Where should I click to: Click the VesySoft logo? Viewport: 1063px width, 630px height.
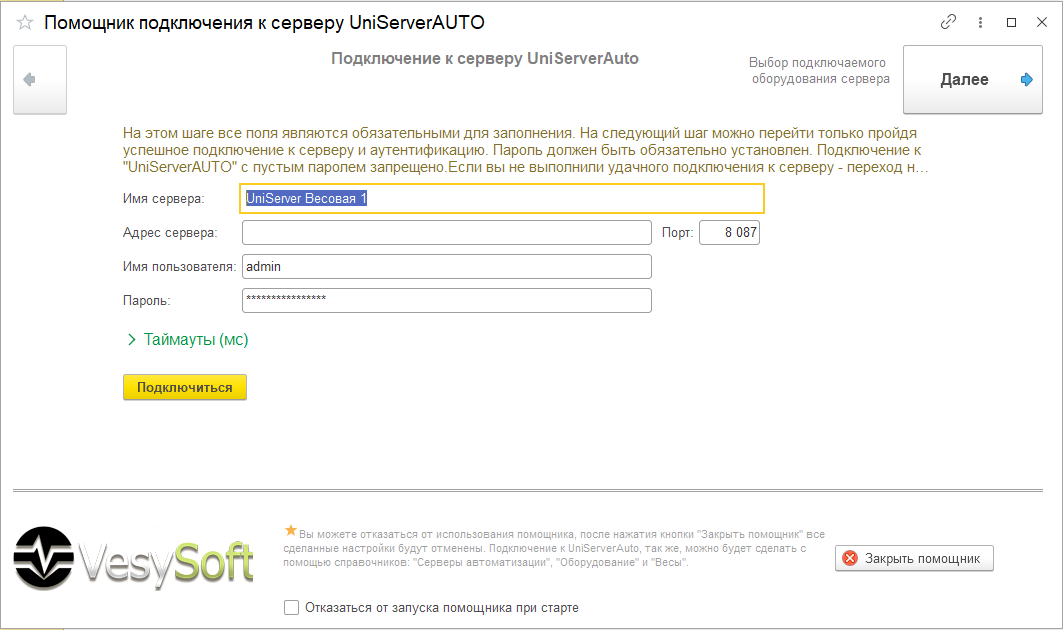(134, 556)
